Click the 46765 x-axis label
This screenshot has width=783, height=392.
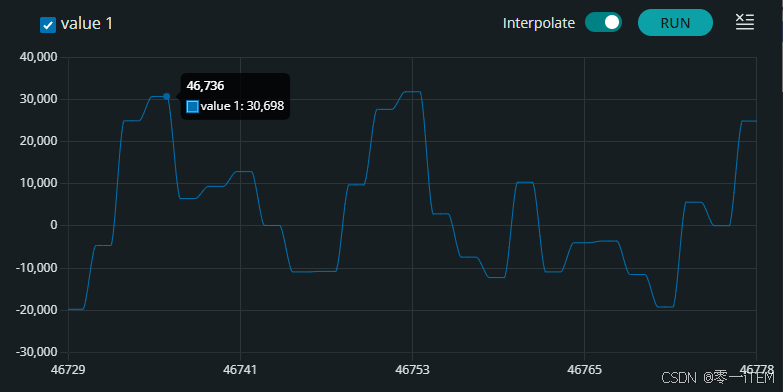coord(584,370)
